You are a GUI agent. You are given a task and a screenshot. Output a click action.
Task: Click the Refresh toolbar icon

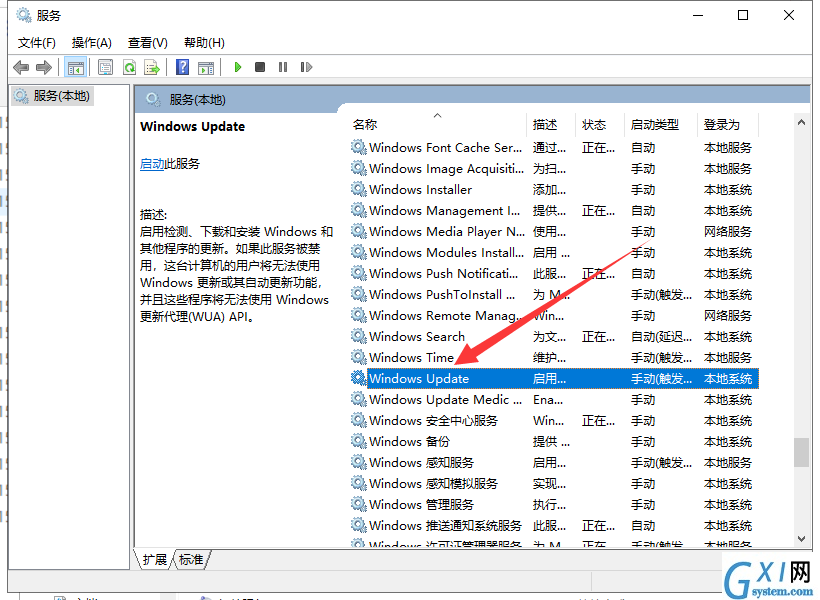point(129,67)
